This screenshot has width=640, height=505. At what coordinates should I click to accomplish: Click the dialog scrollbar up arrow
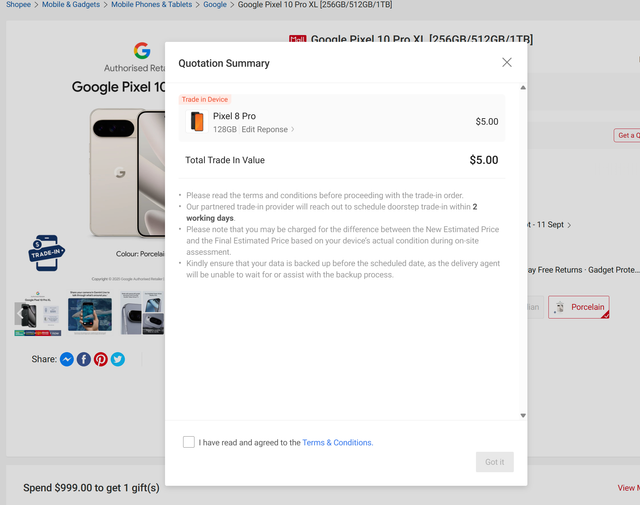(523, 88)
